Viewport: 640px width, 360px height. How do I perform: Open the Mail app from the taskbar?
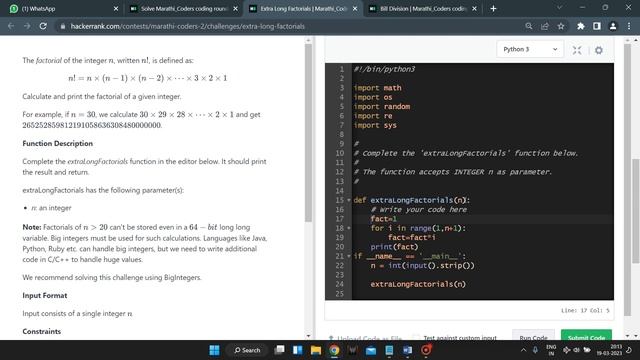coord(371,350)
